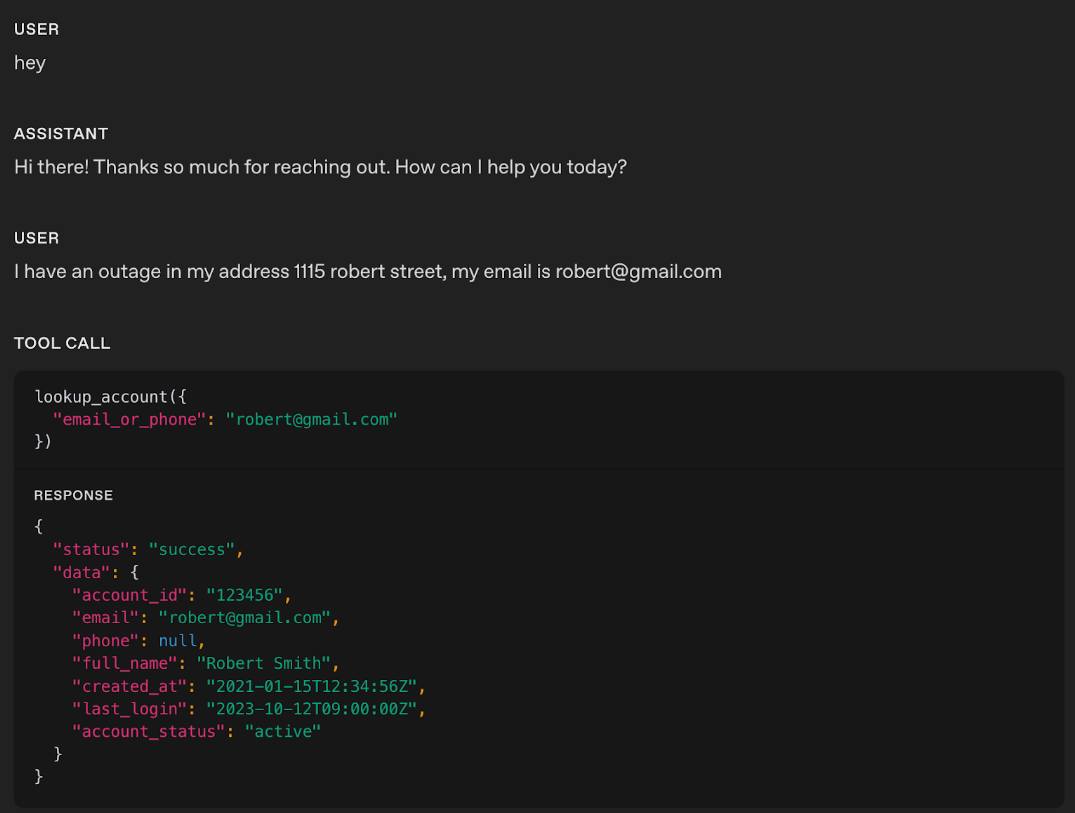Click the "success" status value
Viewport: 1075px width, 813px height.
191,549
